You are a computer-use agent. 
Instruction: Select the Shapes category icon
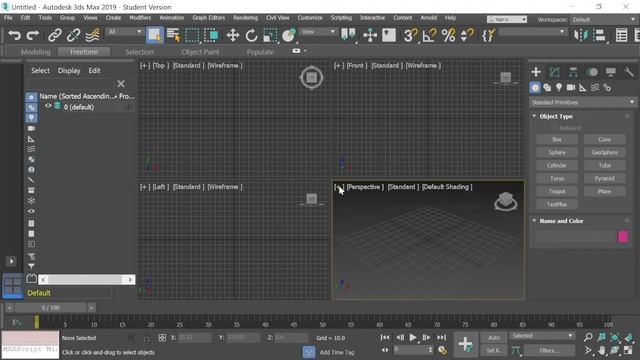click(x=547, y=88)
